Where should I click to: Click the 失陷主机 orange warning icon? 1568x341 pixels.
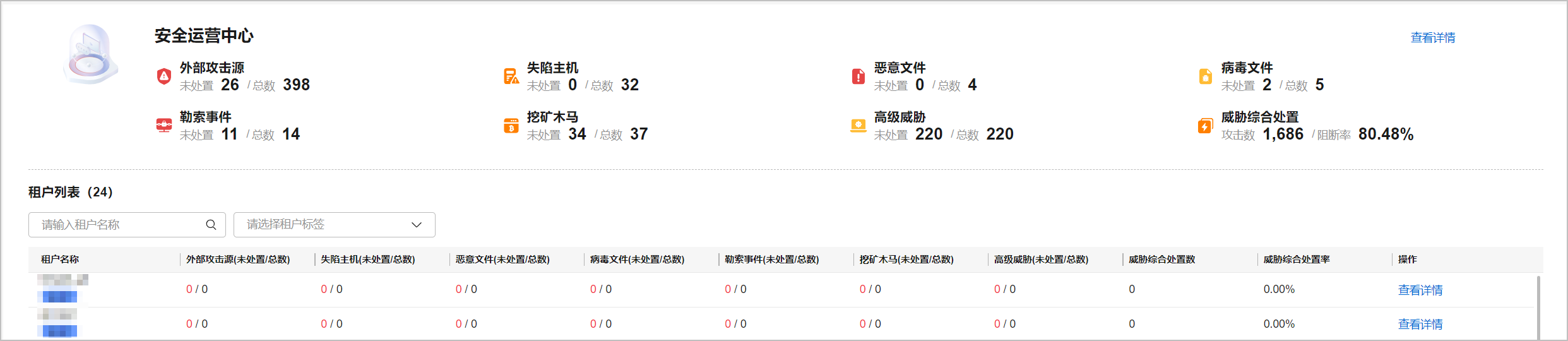pyautogui.click(x=511, y=76)
